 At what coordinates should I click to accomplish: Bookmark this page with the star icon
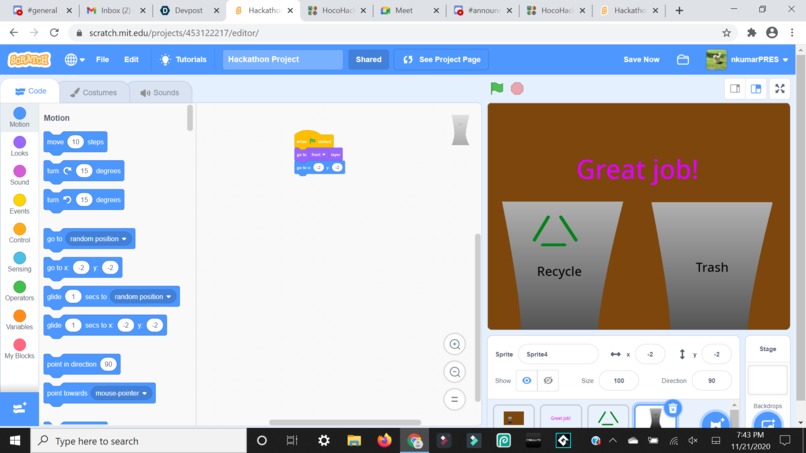(726, 33)
